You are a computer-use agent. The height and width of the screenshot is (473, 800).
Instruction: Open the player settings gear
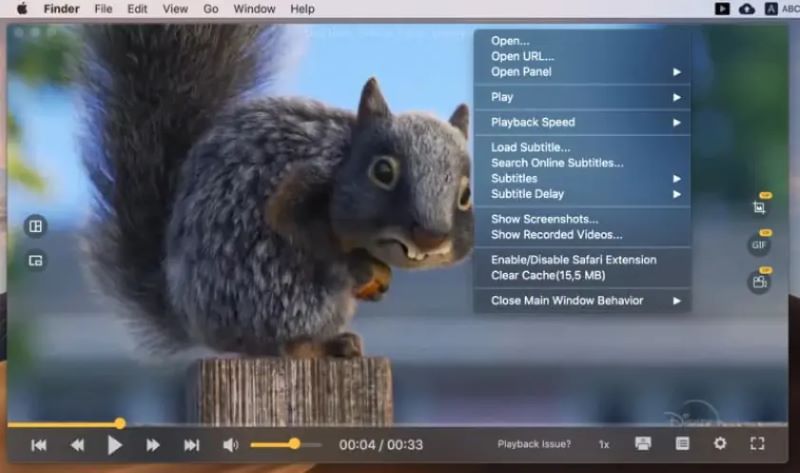click(x=719, y=444)
